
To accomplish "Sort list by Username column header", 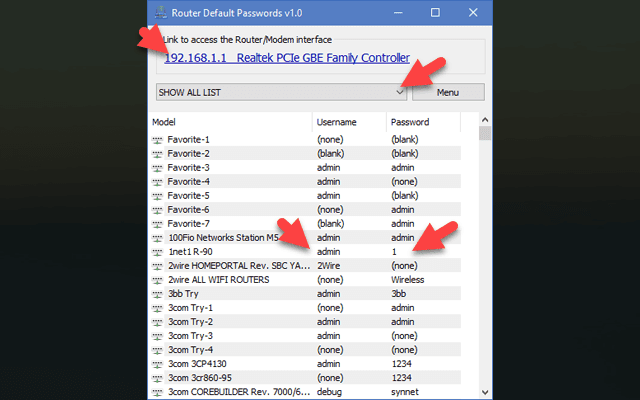I will click(348, 122).
